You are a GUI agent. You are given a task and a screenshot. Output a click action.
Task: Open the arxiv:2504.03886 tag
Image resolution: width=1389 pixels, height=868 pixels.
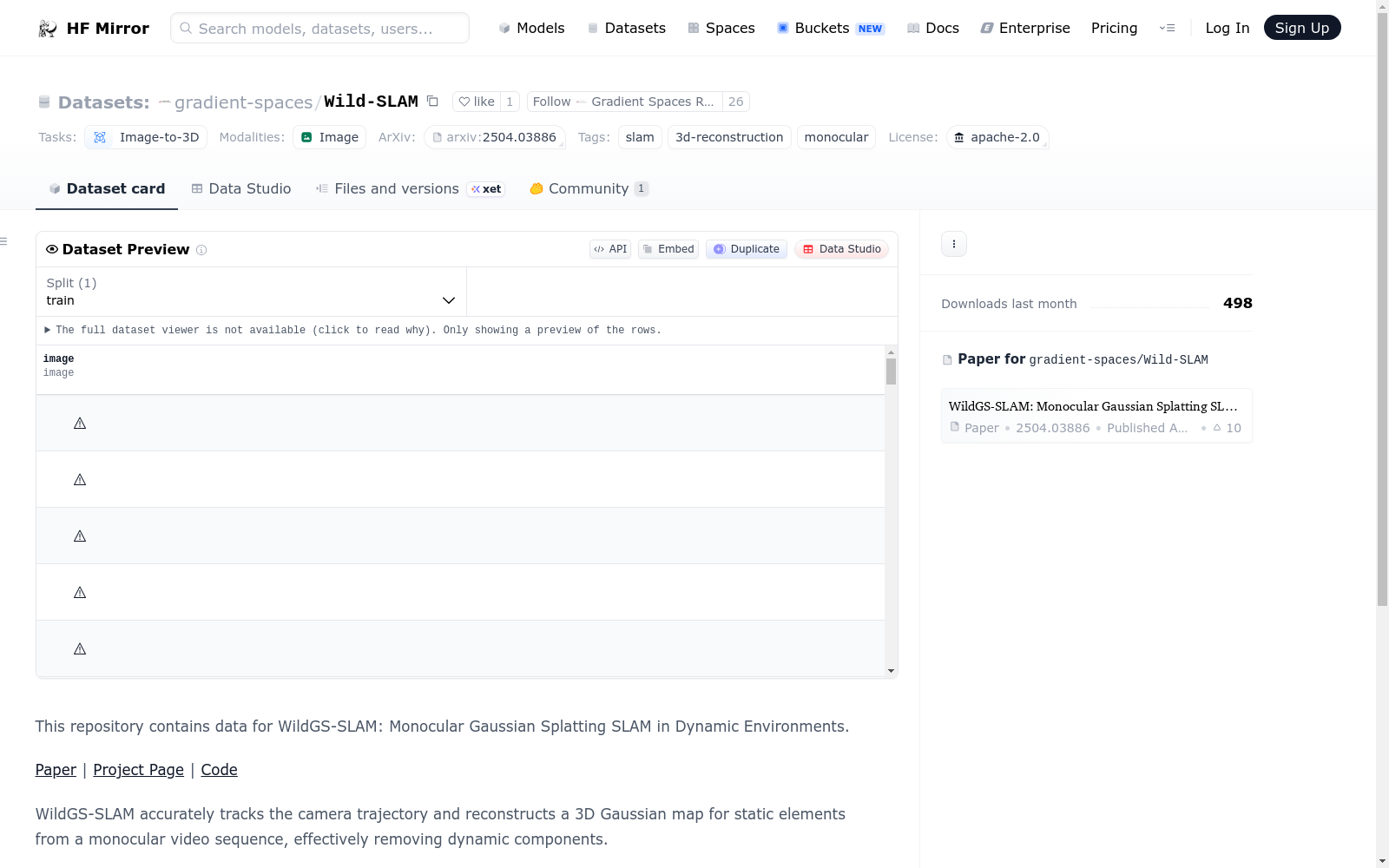click(494, 137)
